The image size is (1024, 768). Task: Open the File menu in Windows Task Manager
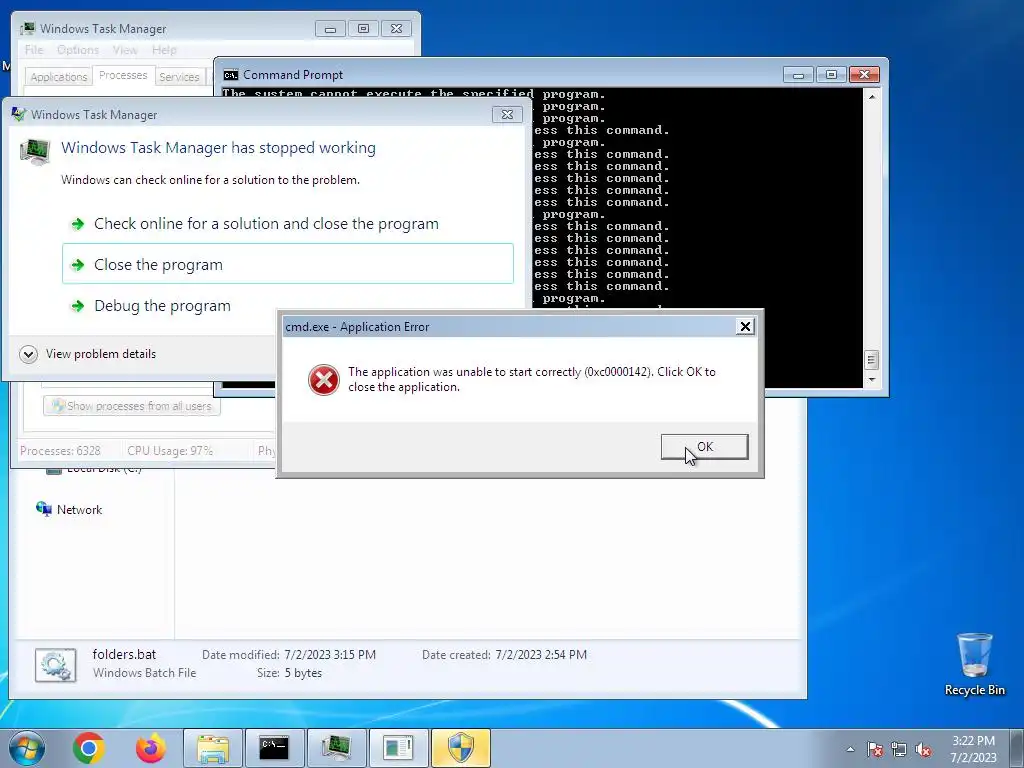click(34, 50)
